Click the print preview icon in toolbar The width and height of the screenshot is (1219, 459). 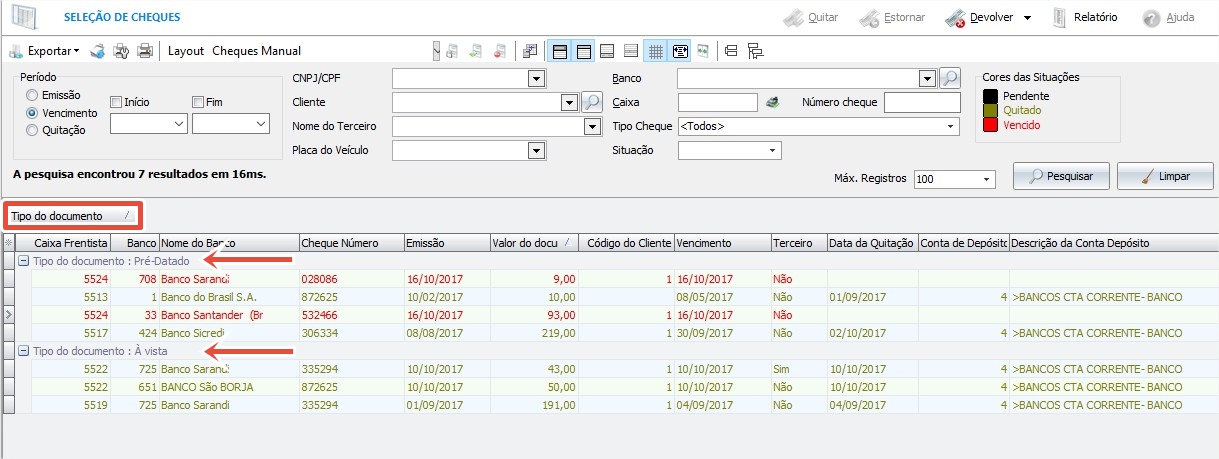pos(121,50)
